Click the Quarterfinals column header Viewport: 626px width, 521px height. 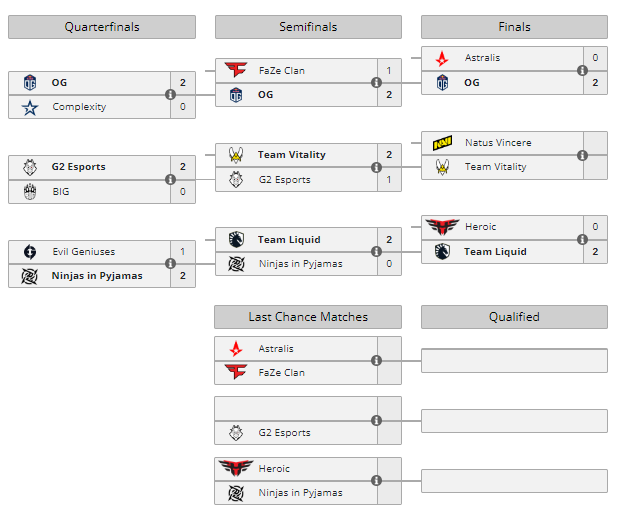point(101,27)
